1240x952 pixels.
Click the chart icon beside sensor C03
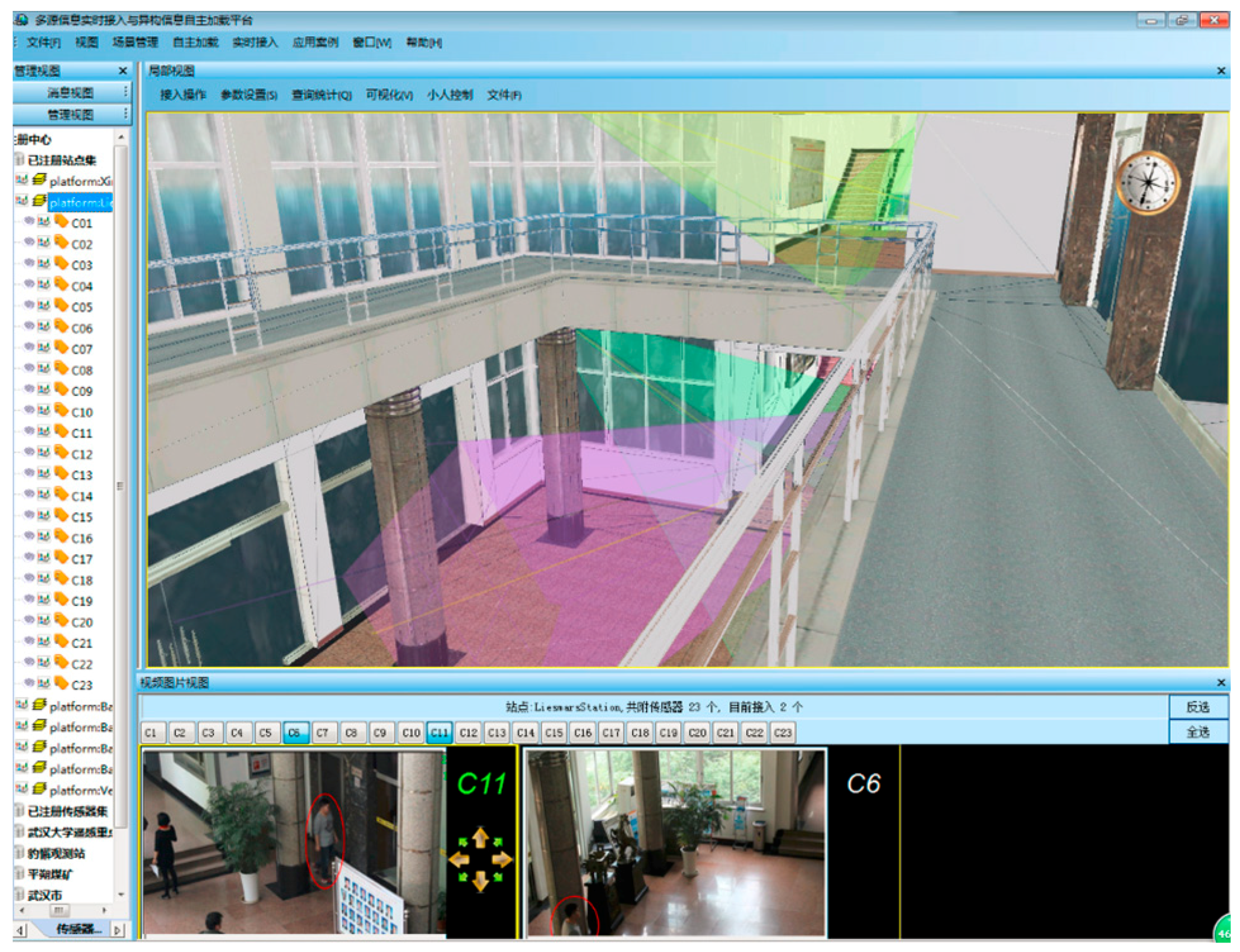pos(43,264)
